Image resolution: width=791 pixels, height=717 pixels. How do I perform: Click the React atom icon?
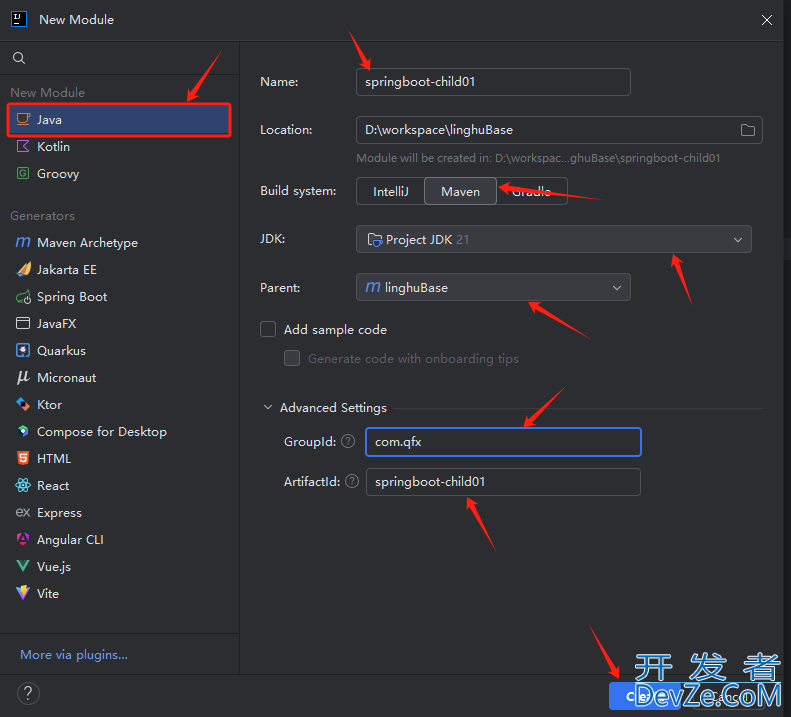23,485
